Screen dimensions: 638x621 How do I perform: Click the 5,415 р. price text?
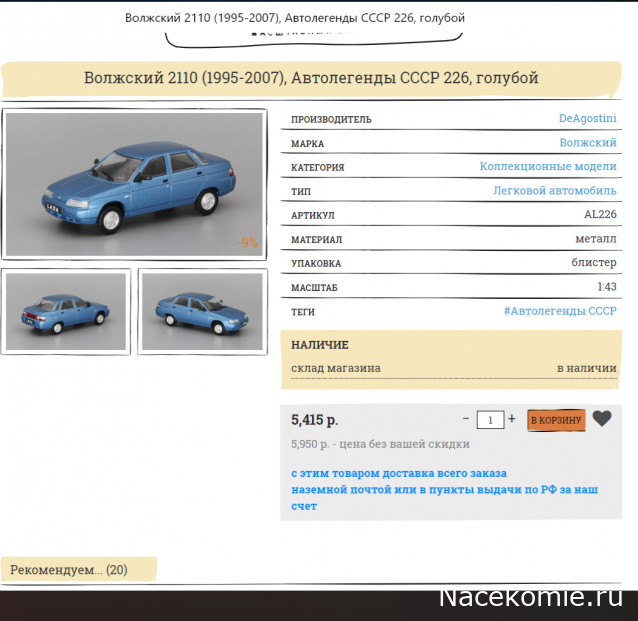pyautogui.click(x=315, y=420)
